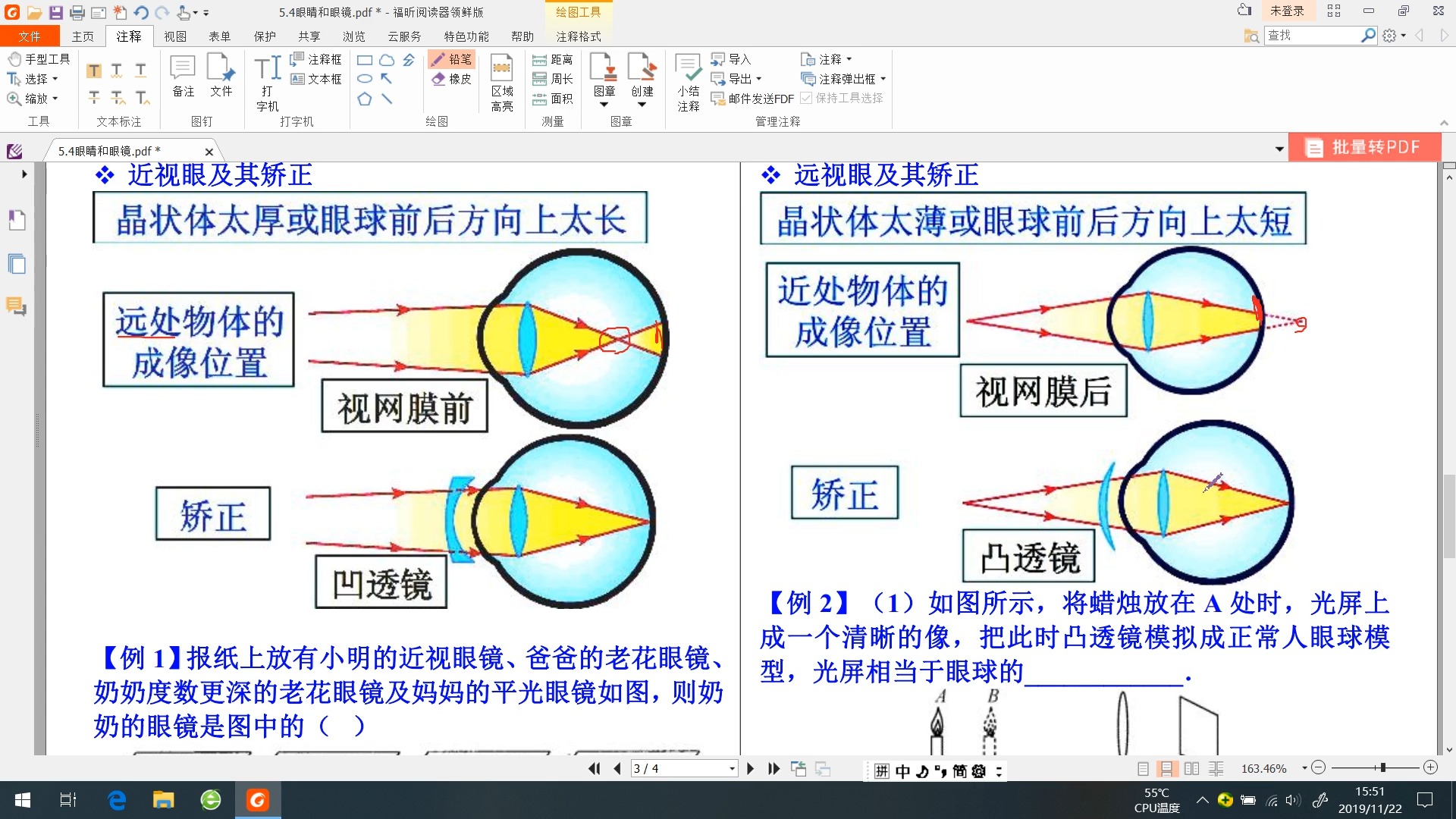Viewport: 1456px width, 819px height.
Task: Click the 批量转PDF button
Action: pyautogui.click(x=1365, y=147)
